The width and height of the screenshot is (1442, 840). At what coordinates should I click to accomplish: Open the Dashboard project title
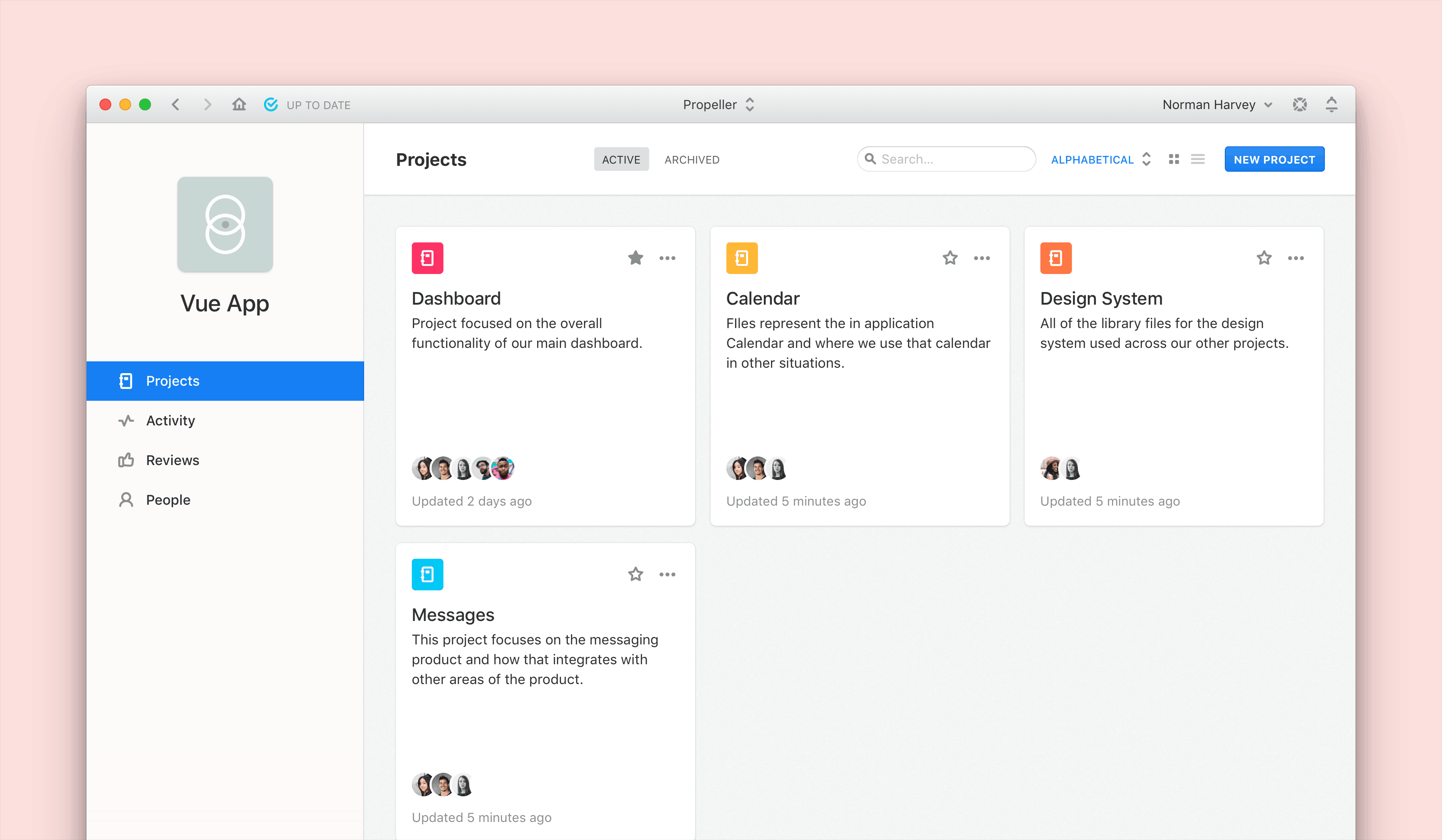[456, 299]
